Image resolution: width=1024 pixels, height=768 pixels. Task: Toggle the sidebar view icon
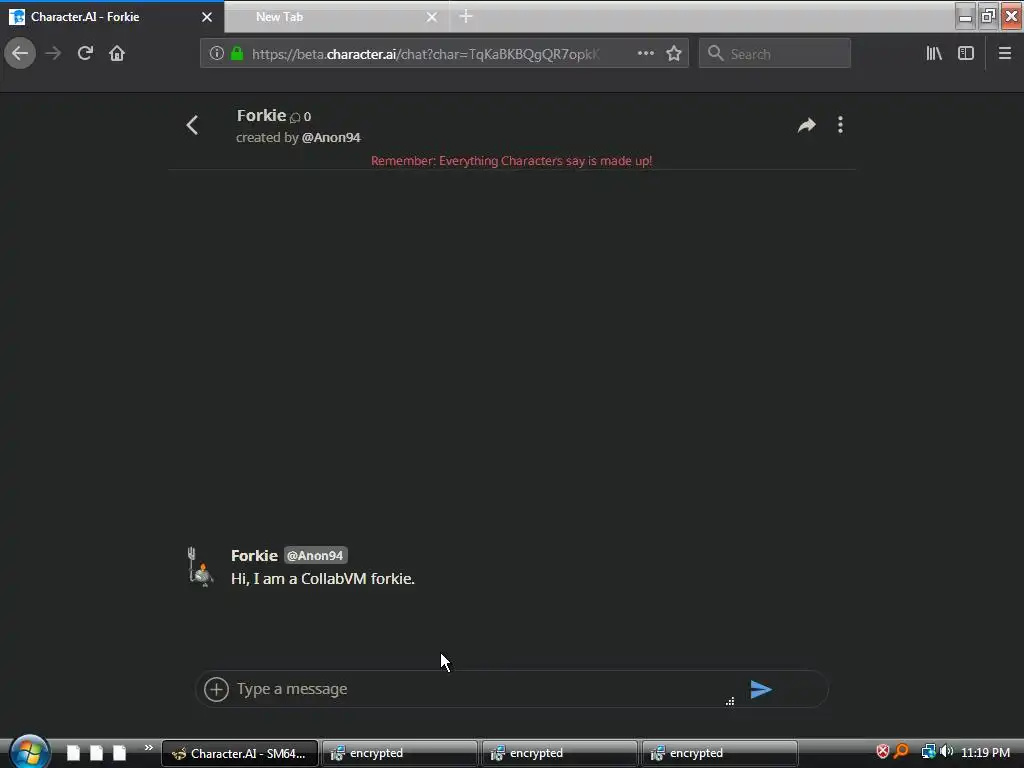pyautogui.click(x=966, y=54)
